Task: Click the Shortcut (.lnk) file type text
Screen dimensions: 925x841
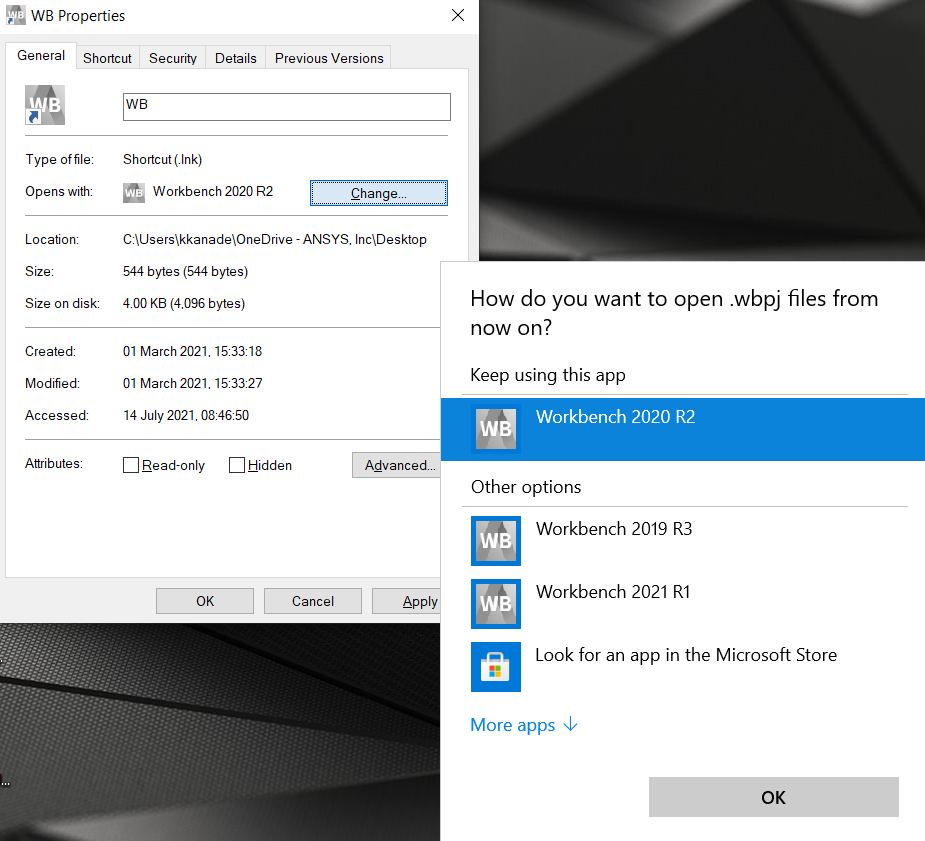Action: coord(162,159)
